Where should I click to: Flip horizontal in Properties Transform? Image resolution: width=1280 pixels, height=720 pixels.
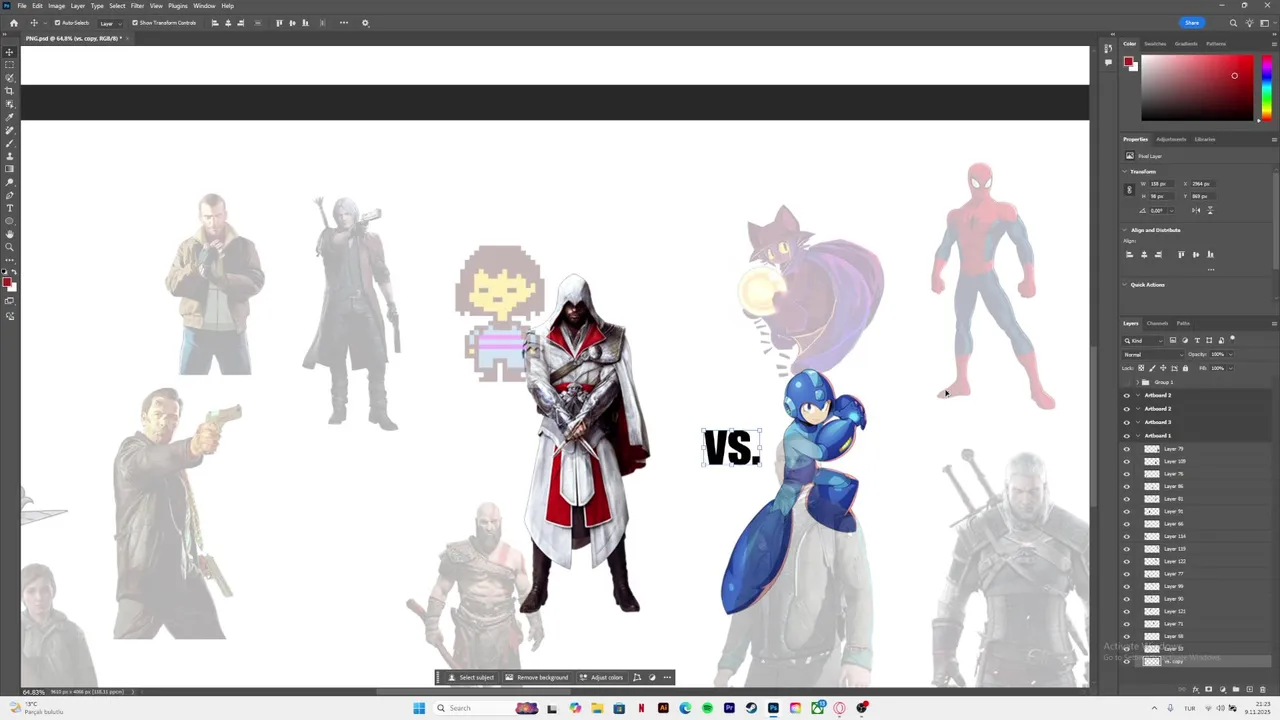[x=1196, y=210]
